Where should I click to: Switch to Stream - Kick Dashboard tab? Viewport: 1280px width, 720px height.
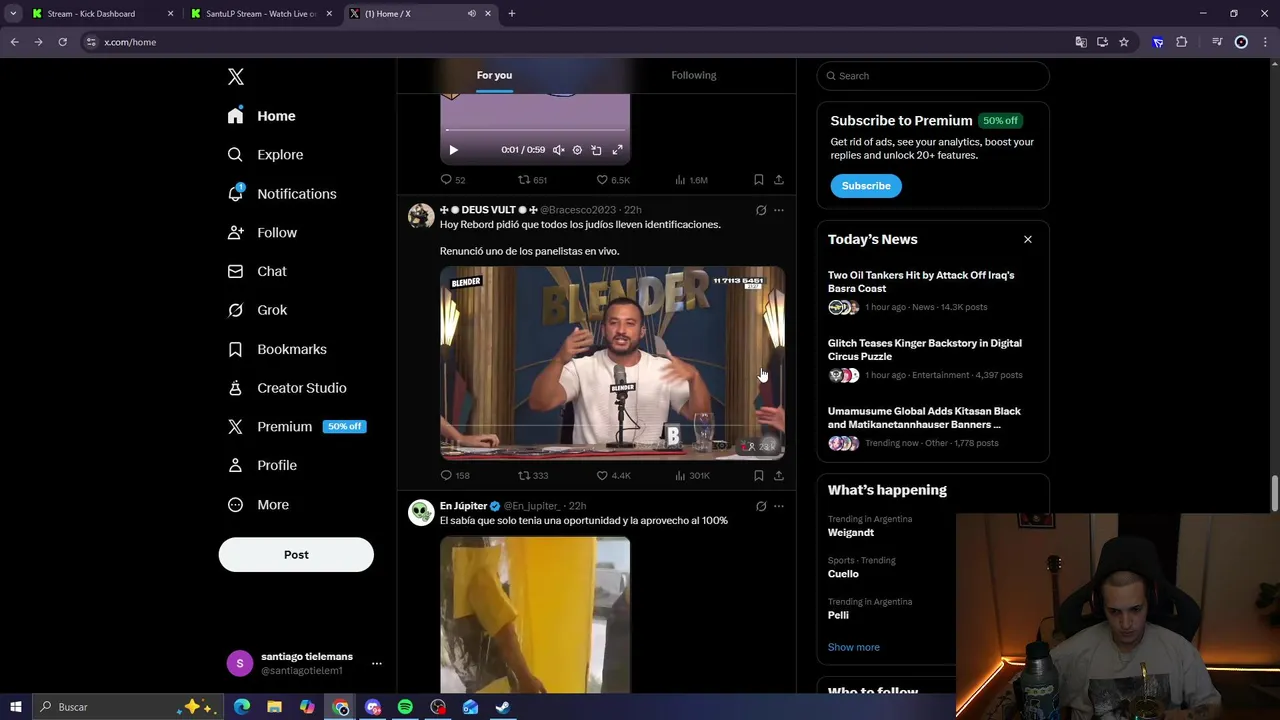102,14
